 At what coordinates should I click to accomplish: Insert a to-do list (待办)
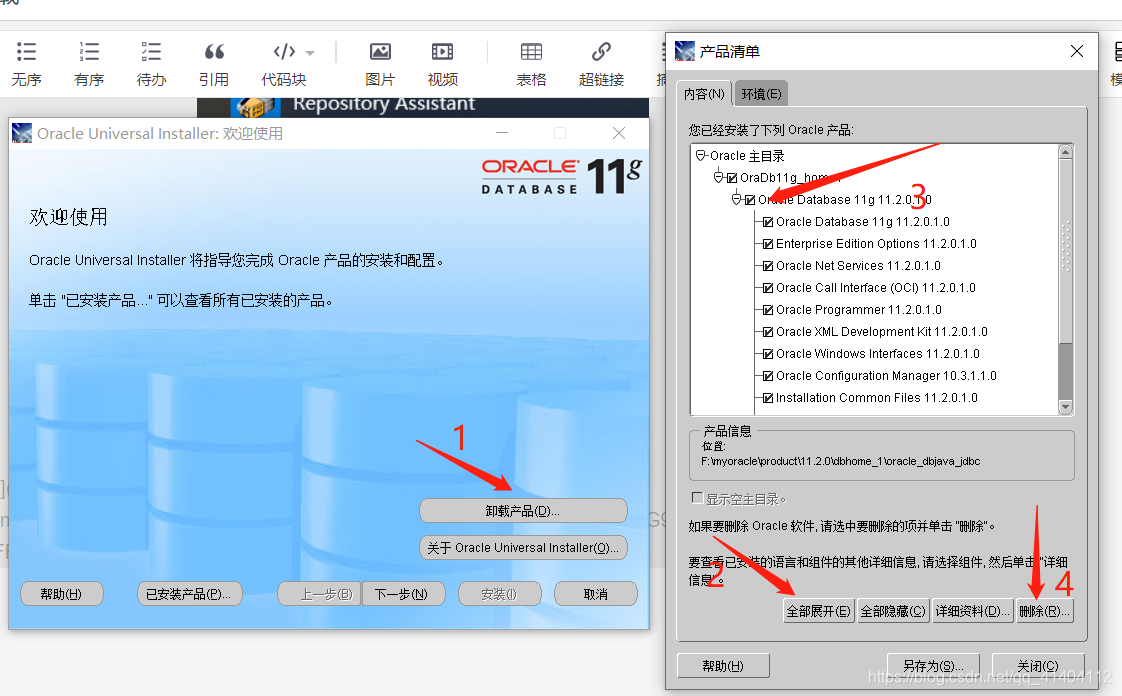151,63
